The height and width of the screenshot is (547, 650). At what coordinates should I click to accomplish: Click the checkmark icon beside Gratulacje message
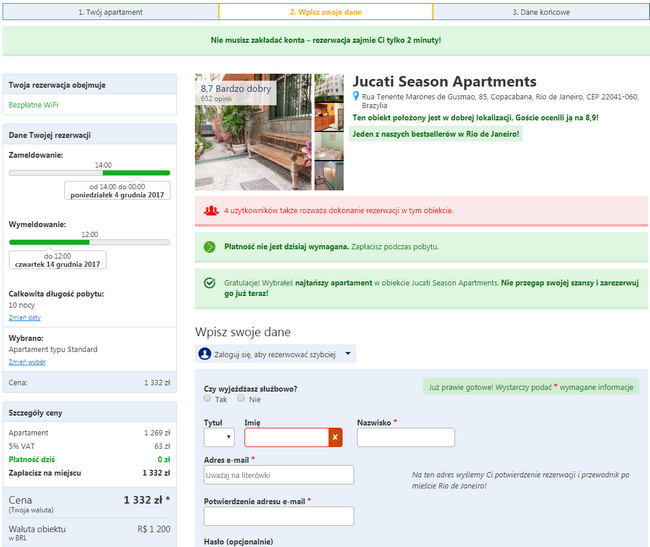[x=209, y=283]
